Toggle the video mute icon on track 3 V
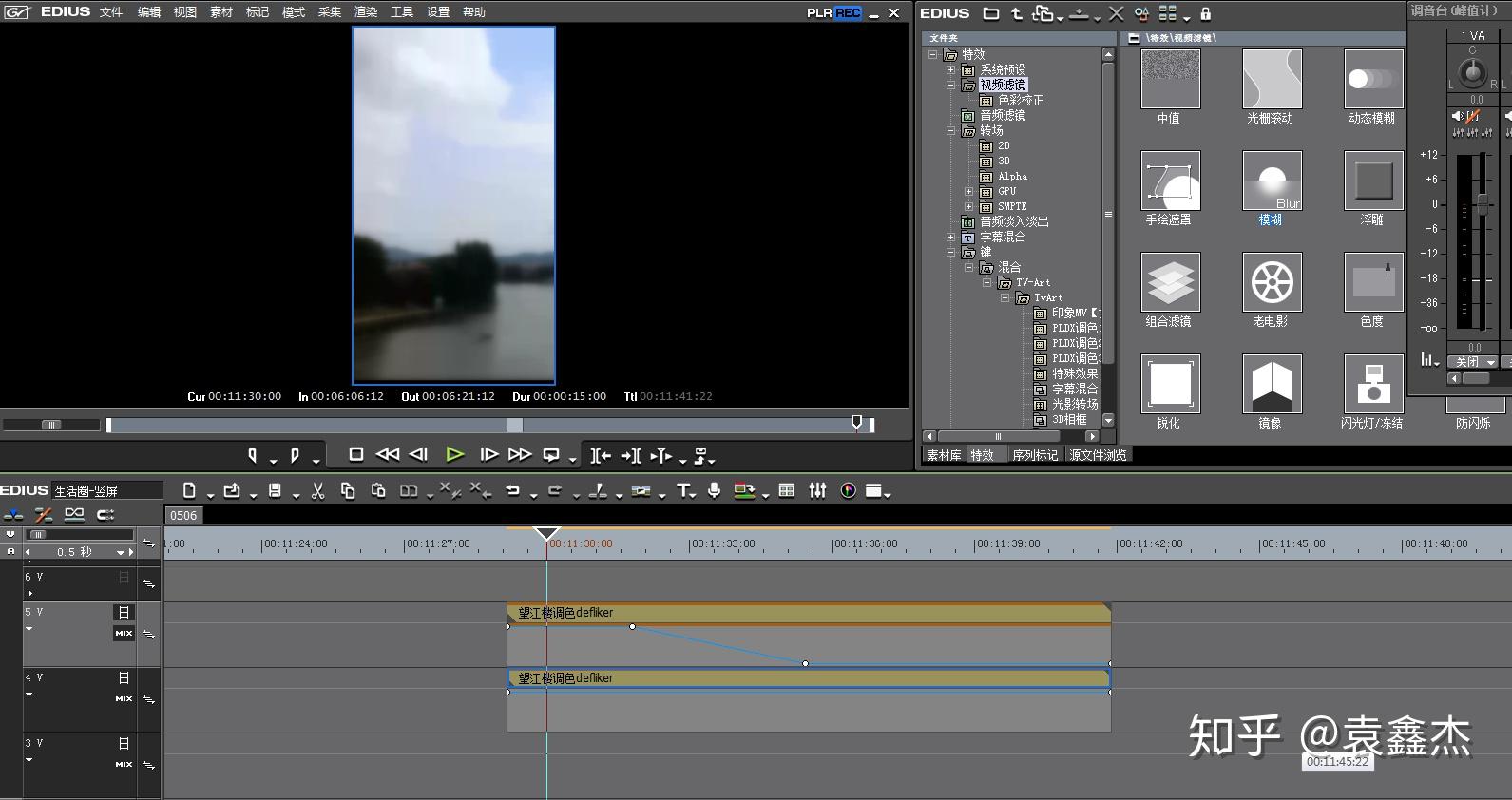This screenshot has height=800, width=1512. point(124,743)
